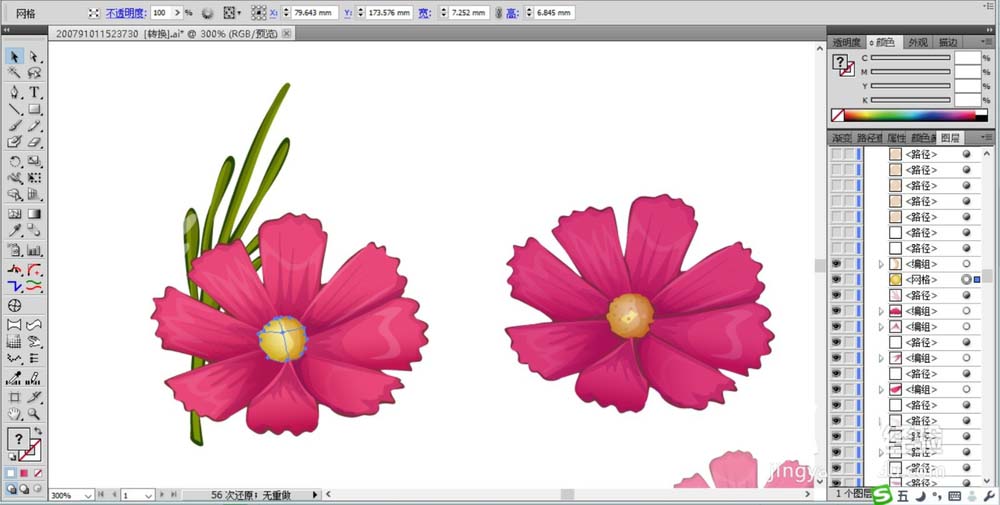1000x505 pixels.
Task: Select the Selection (black arrow) tool
Action: tap(15, 56)
